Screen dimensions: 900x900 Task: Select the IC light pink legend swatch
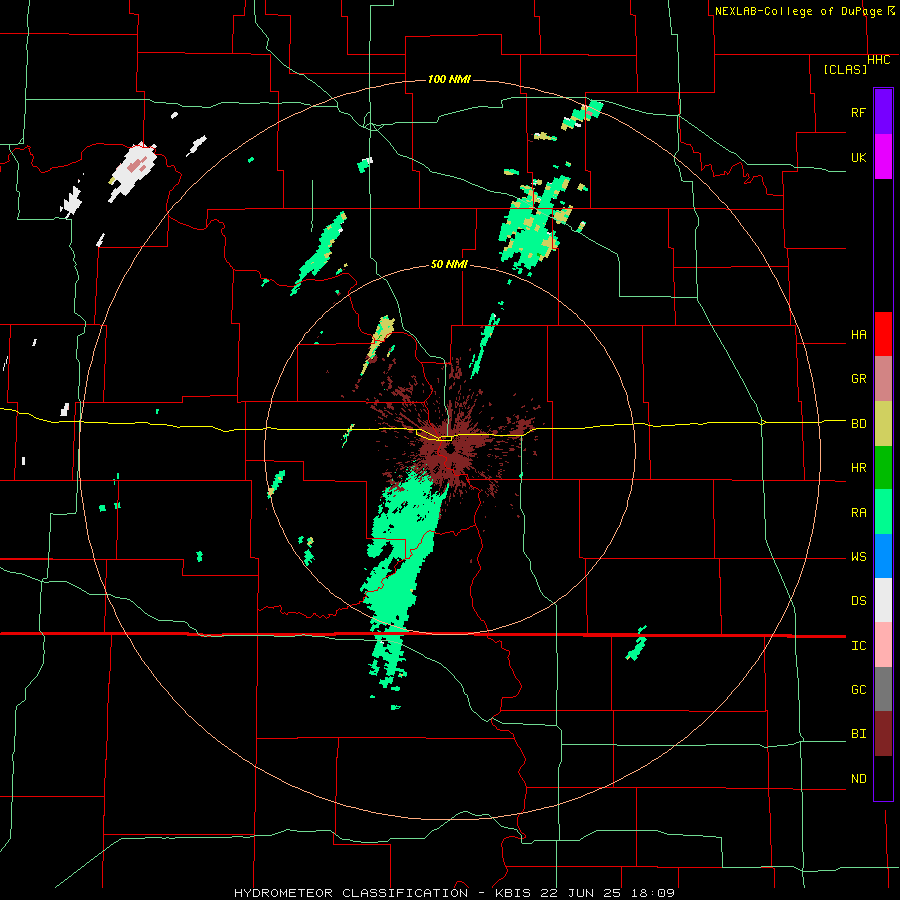click(x=883, y=645)
